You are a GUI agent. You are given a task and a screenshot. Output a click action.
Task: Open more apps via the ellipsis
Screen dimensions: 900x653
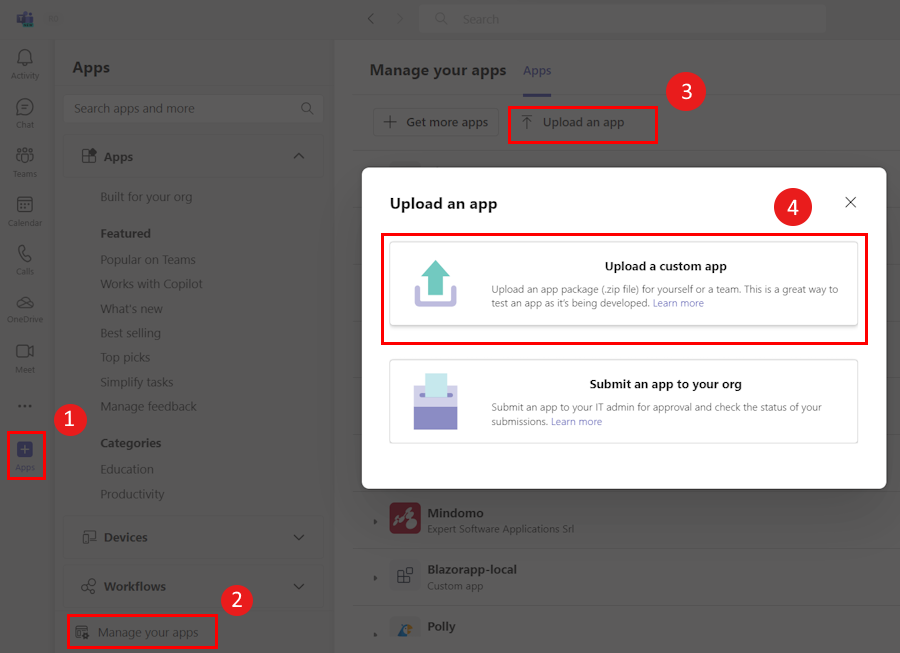[x=24, y=405]
